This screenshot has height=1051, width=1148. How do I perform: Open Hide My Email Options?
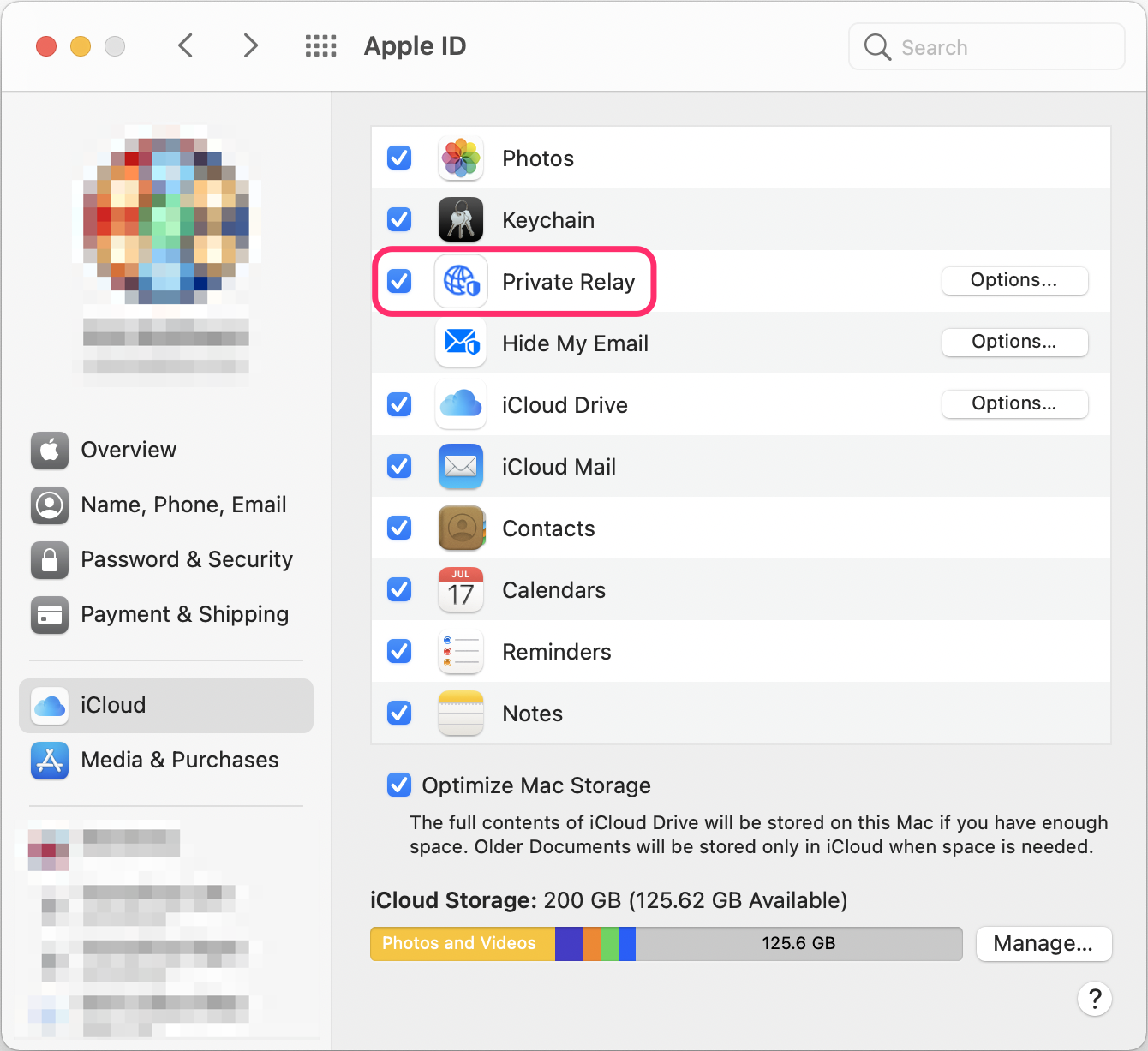pos(1014,342)
